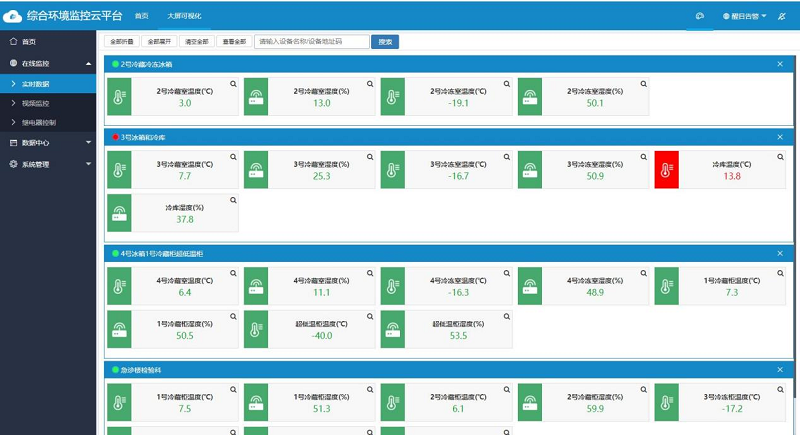The height and width of the screenshot is (435, 800).
Task: Click the device name search input field
Action: pyautogui.click(x=312, y=42)
